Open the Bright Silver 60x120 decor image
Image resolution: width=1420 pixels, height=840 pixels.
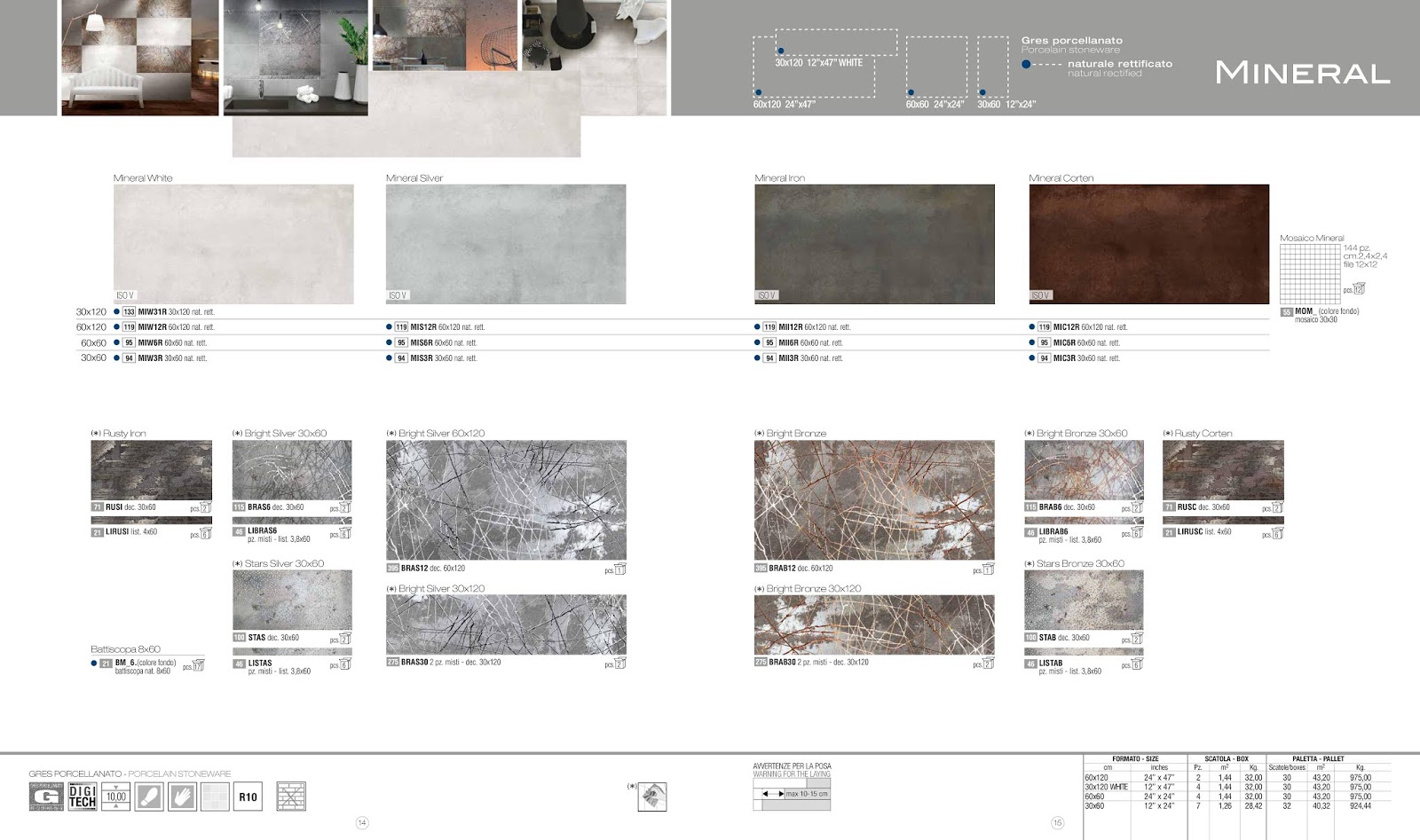[x=506, y=500]
